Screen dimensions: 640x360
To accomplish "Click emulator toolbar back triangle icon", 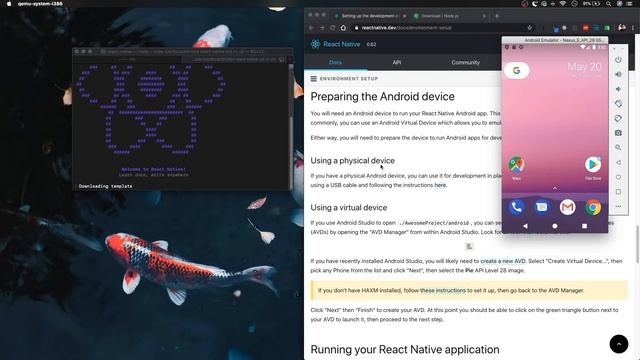I will (x=618, y=162).
